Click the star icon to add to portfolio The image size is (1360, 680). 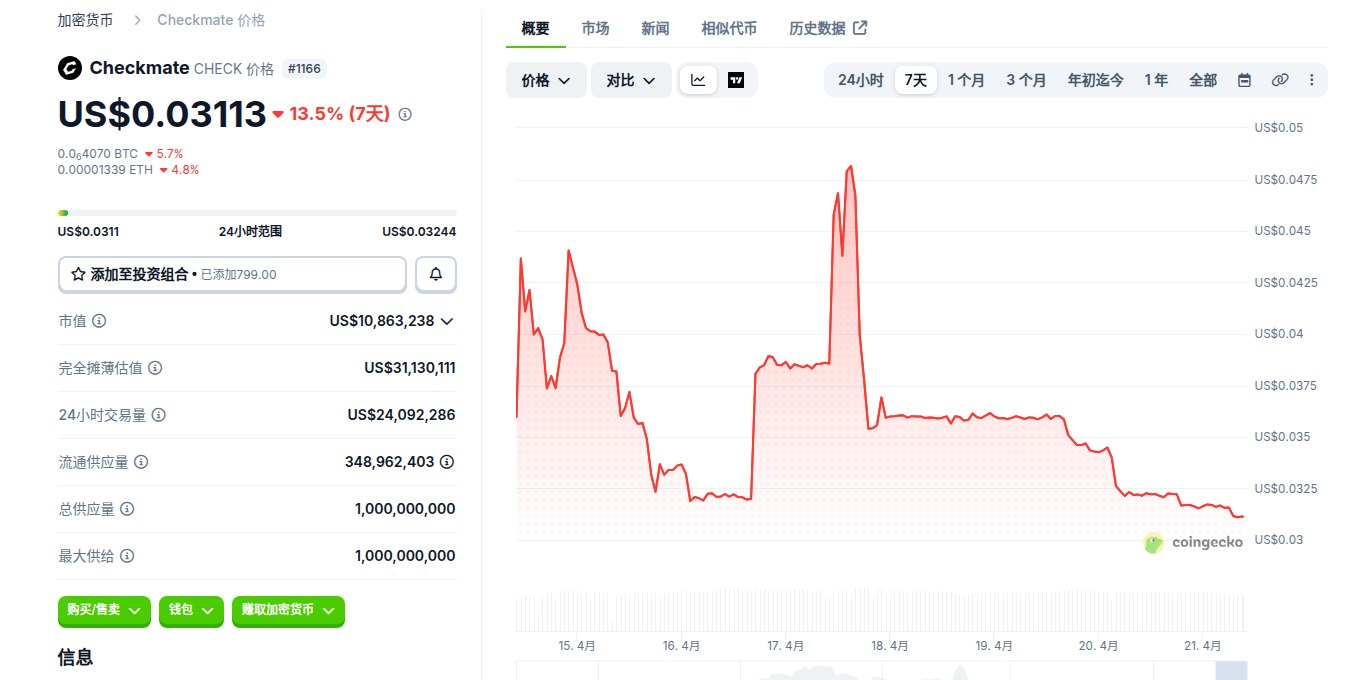[78, 274]
